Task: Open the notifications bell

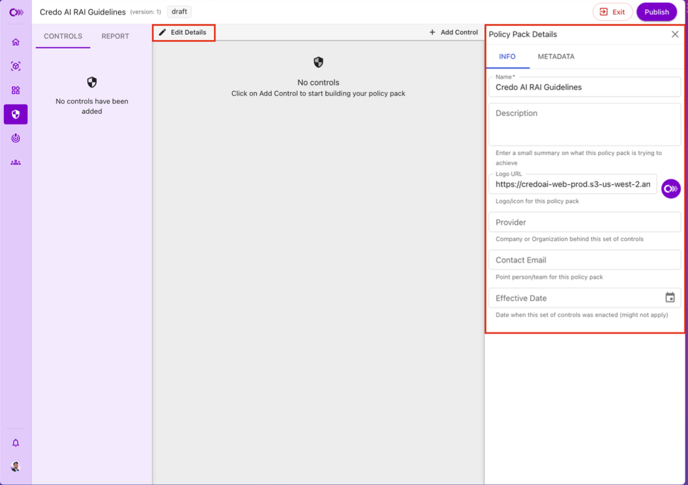Action: pyautogui.click(x=16, y=443)
